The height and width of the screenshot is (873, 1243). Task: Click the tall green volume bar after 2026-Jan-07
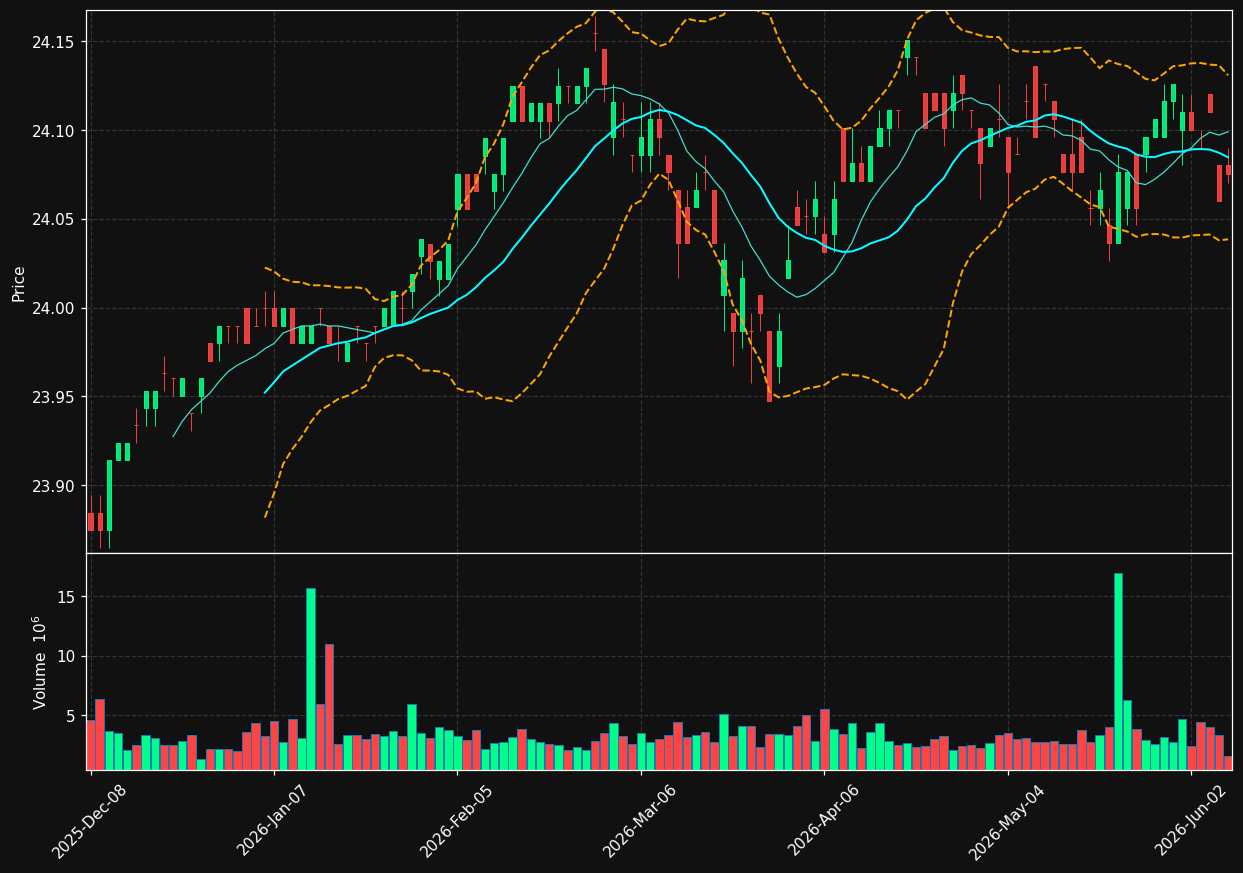click(x=311, y=679)
